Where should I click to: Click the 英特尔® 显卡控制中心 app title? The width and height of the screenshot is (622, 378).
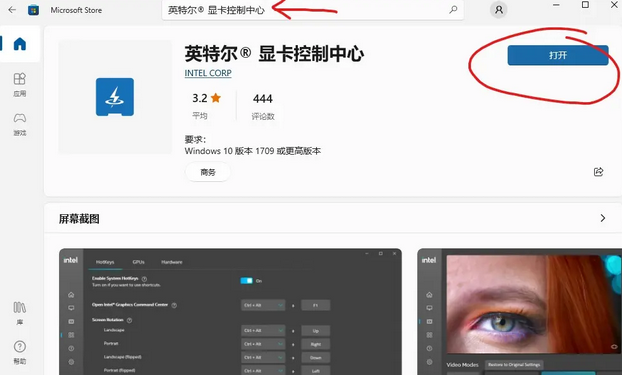coord(274,54)
